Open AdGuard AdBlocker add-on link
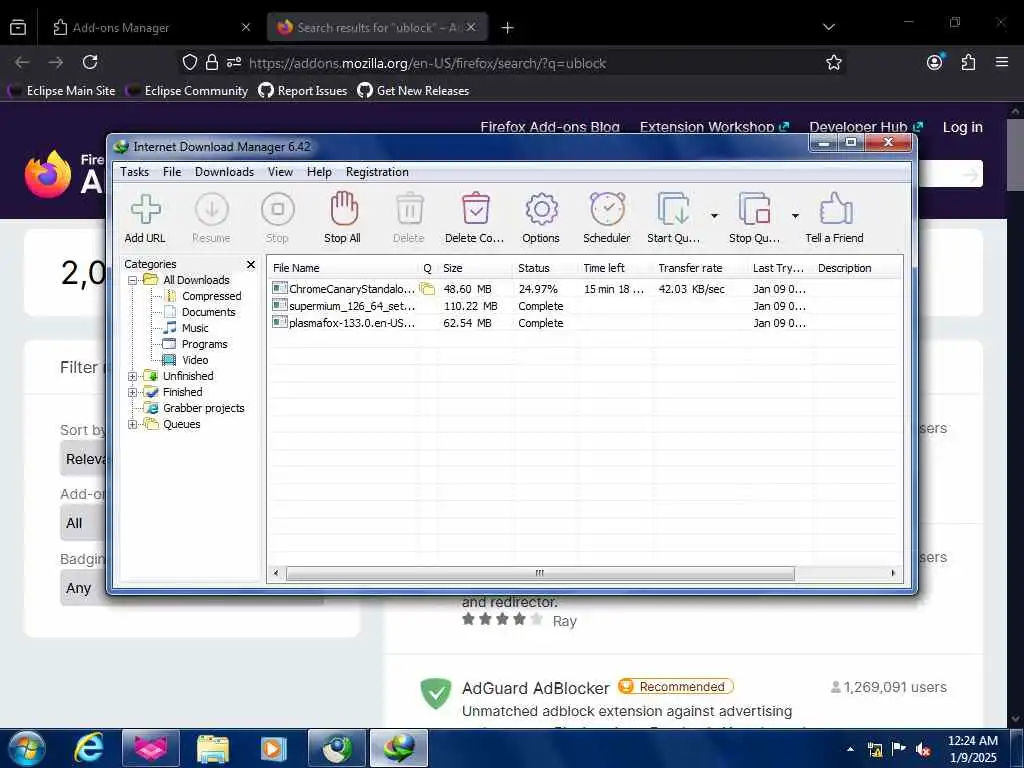 point(536,688)
